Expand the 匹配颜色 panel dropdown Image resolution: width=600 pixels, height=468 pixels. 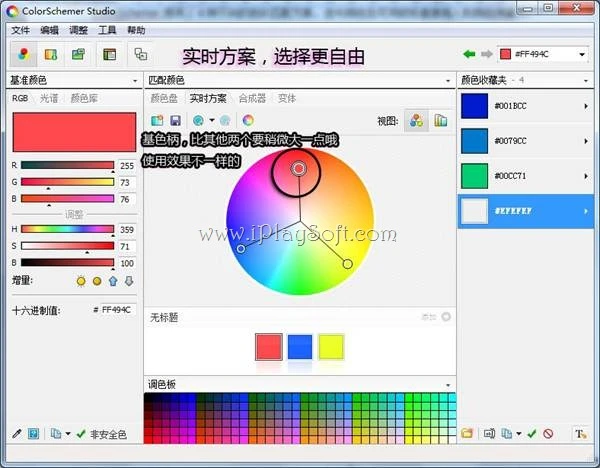(x=448, y=81)
